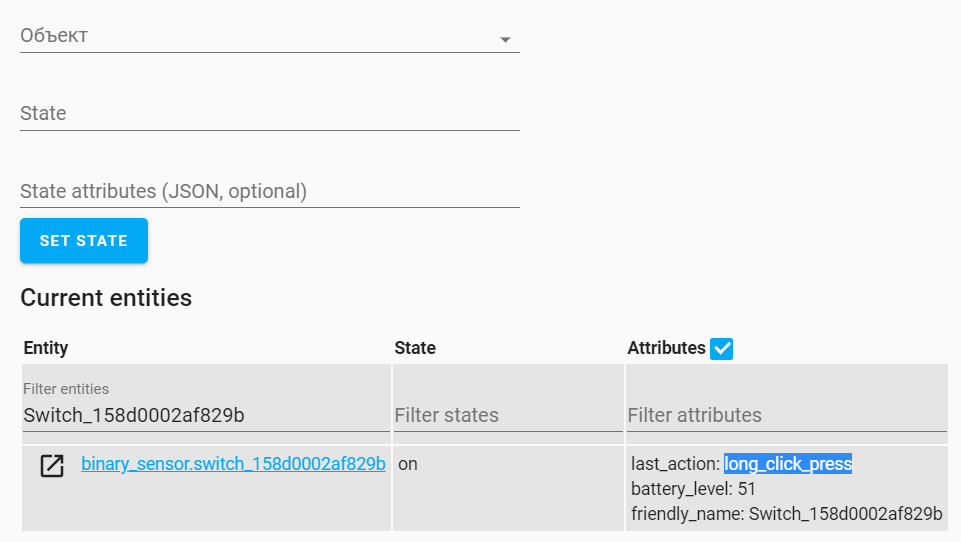Click the friendly_name attribute line

click(x=786, y=514)
